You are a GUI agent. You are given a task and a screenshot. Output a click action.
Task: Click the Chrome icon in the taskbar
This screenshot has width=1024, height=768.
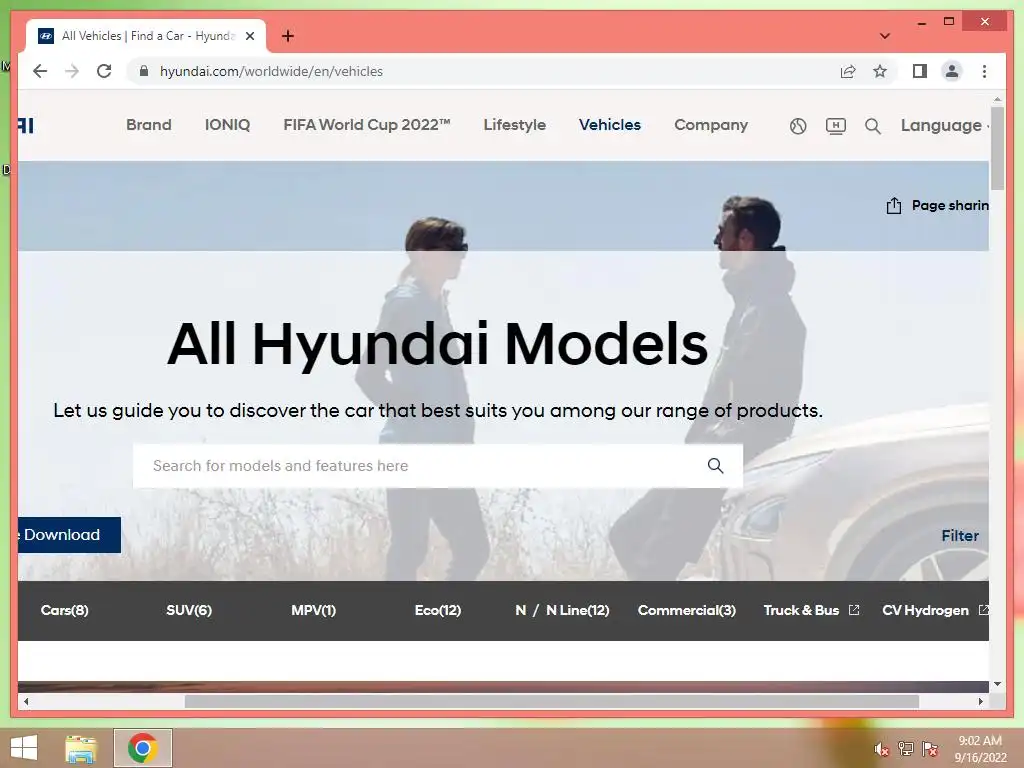(142, 748)
